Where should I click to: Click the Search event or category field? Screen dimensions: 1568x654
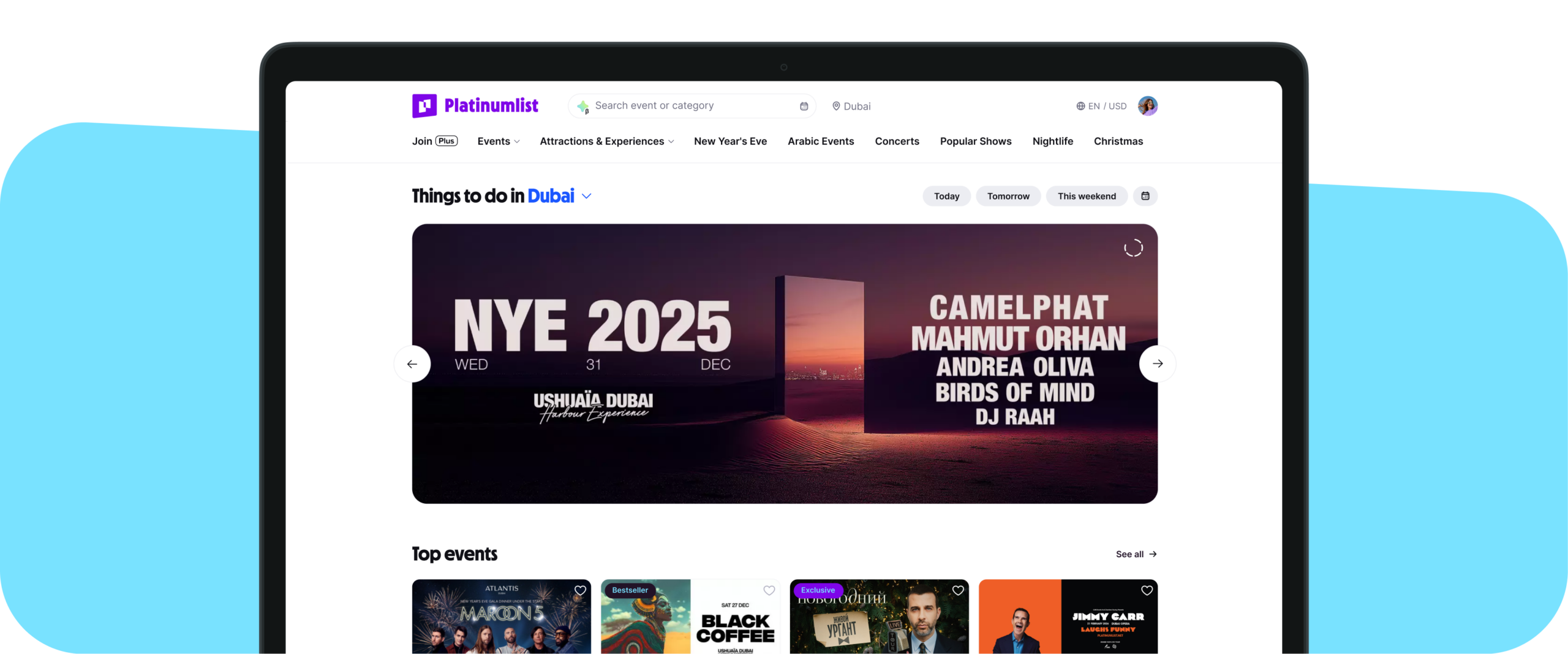tap(686, 106)
